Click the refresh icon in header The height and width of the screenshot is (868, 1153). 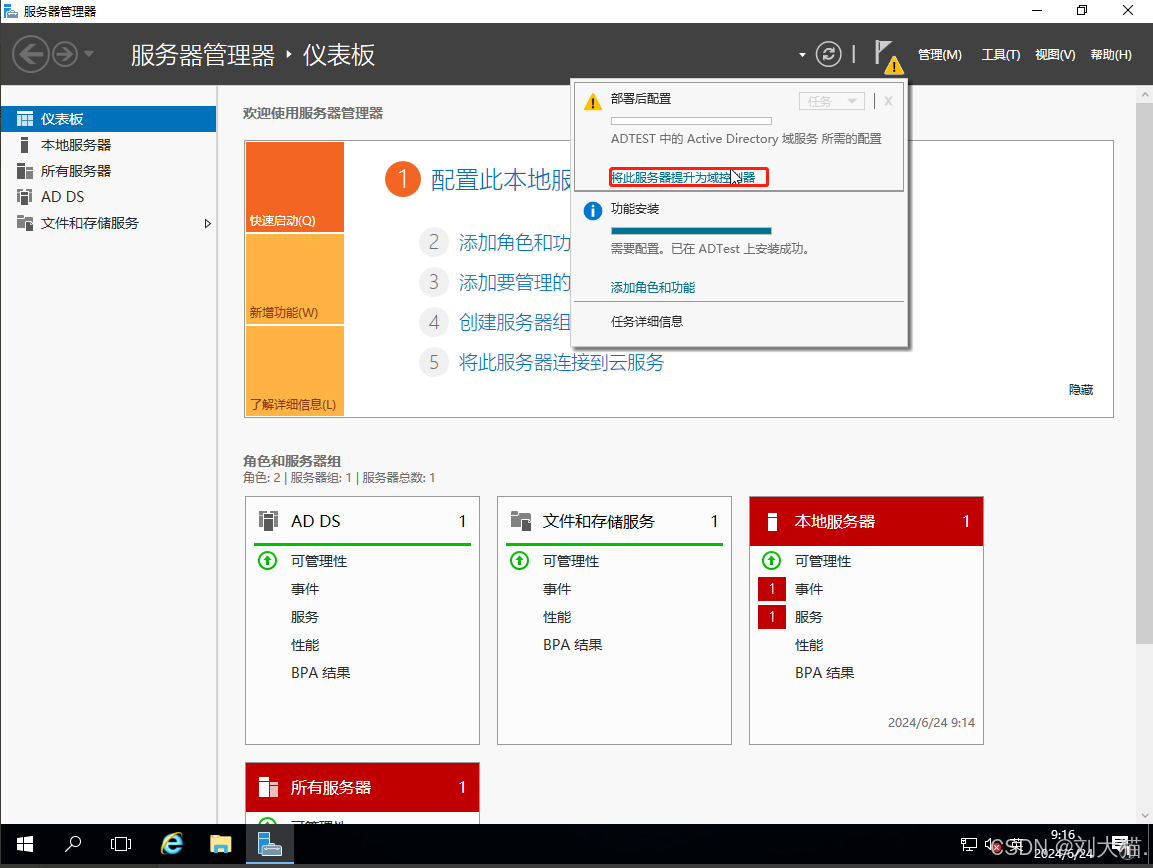click(x=829, y=54)
